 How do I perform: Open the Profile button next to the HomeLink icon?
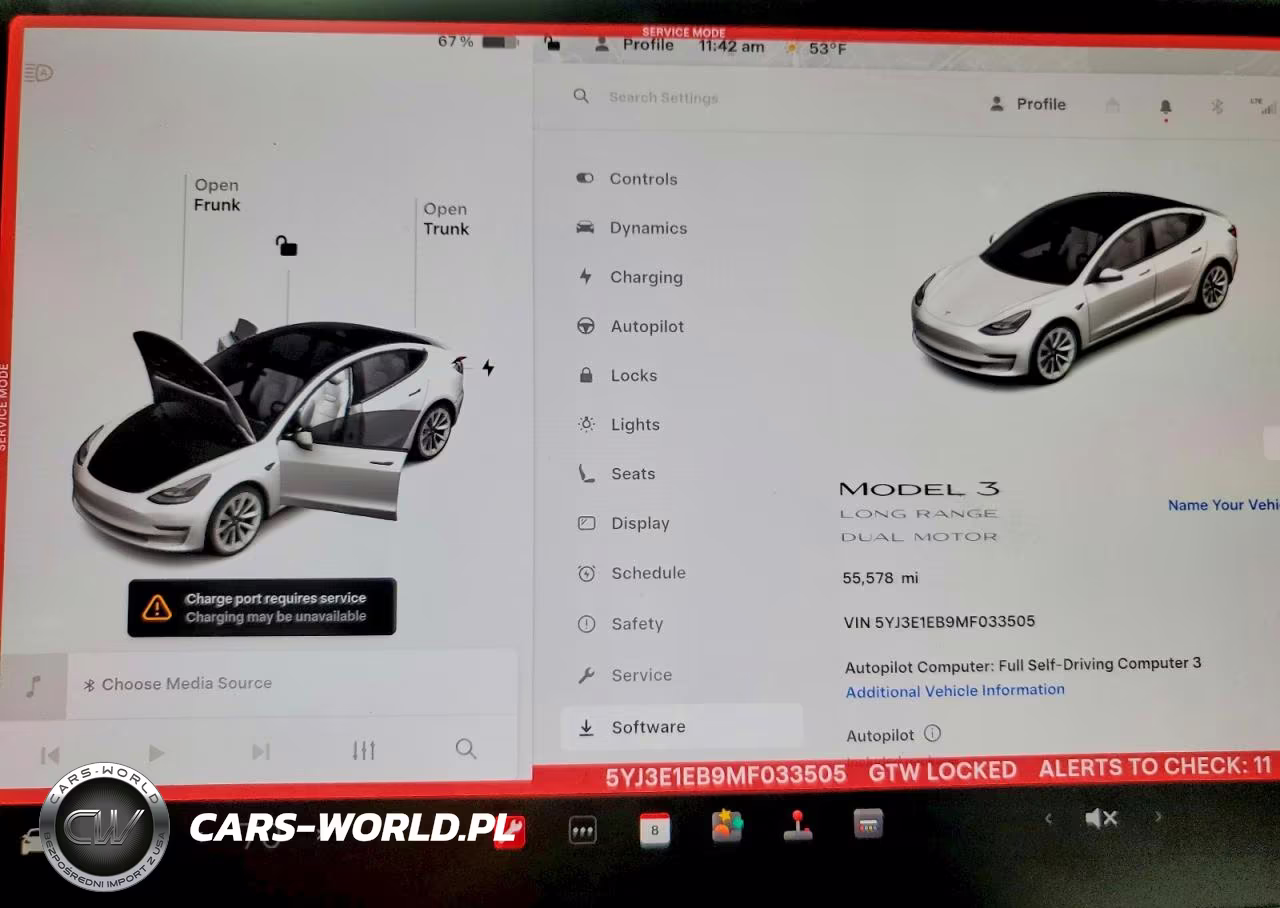point(1028,104)
